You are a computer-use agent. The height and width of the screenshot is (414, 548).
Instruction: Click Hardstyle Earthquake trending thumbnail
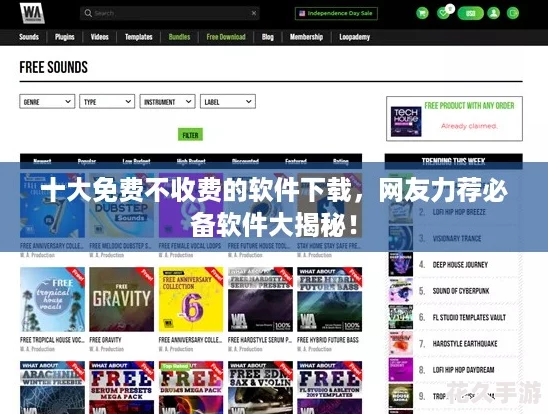pyautogui.click(x=401, y=343)
